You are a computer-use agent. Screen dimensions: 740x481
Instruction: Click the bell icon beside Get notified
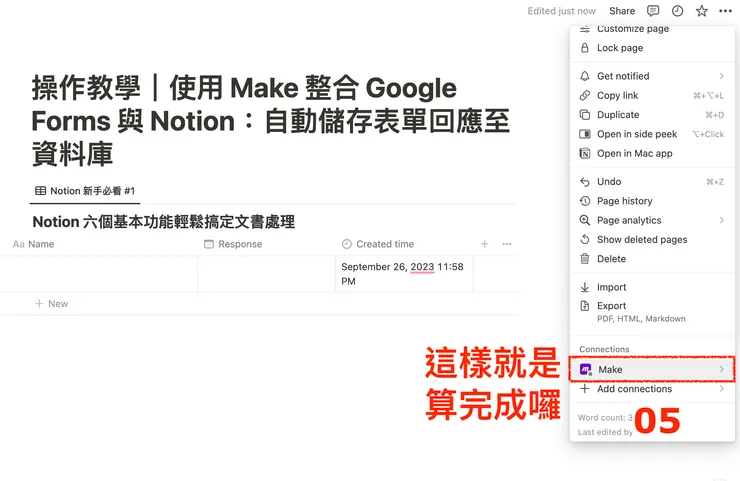(585, 76)
